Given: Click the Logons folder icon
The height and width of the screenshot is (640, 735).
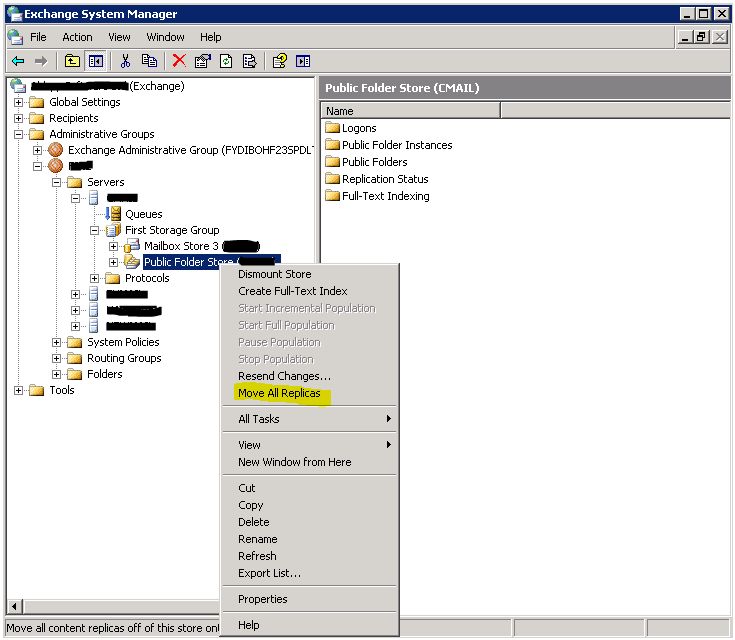Looking at the screenshot, I should 332,128.
